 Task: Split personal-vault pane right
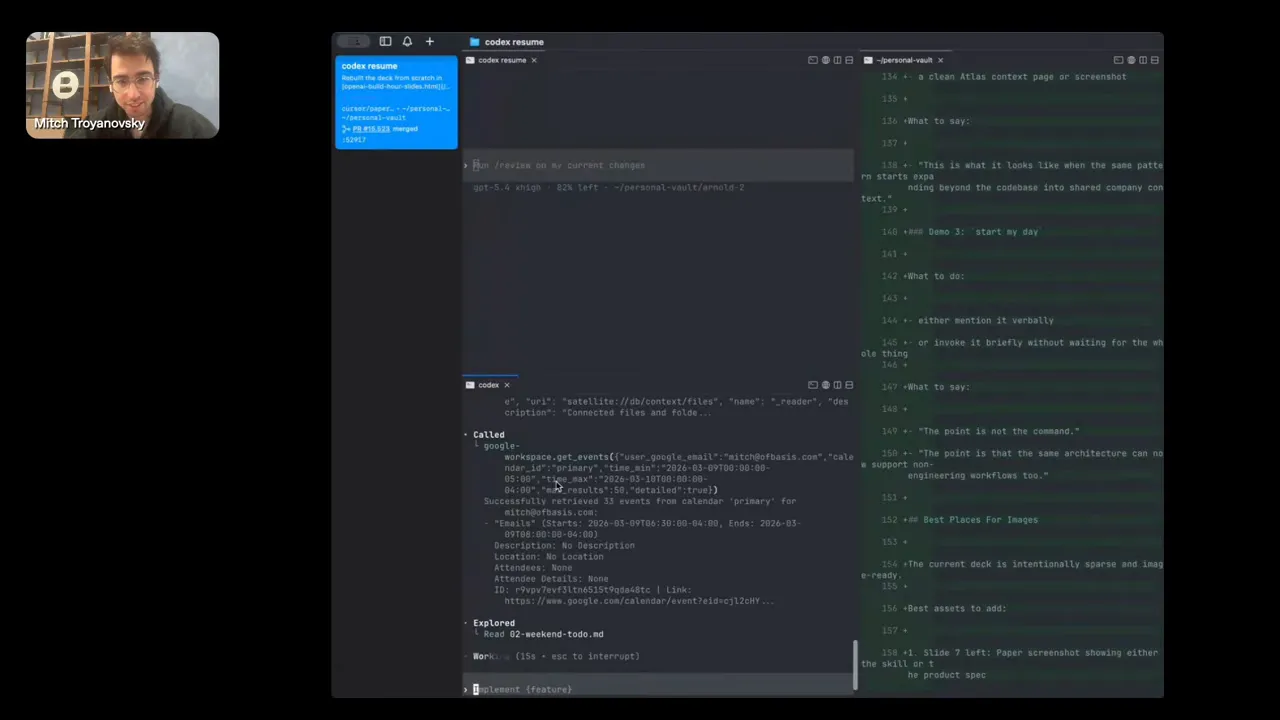tap(1143, 60)
